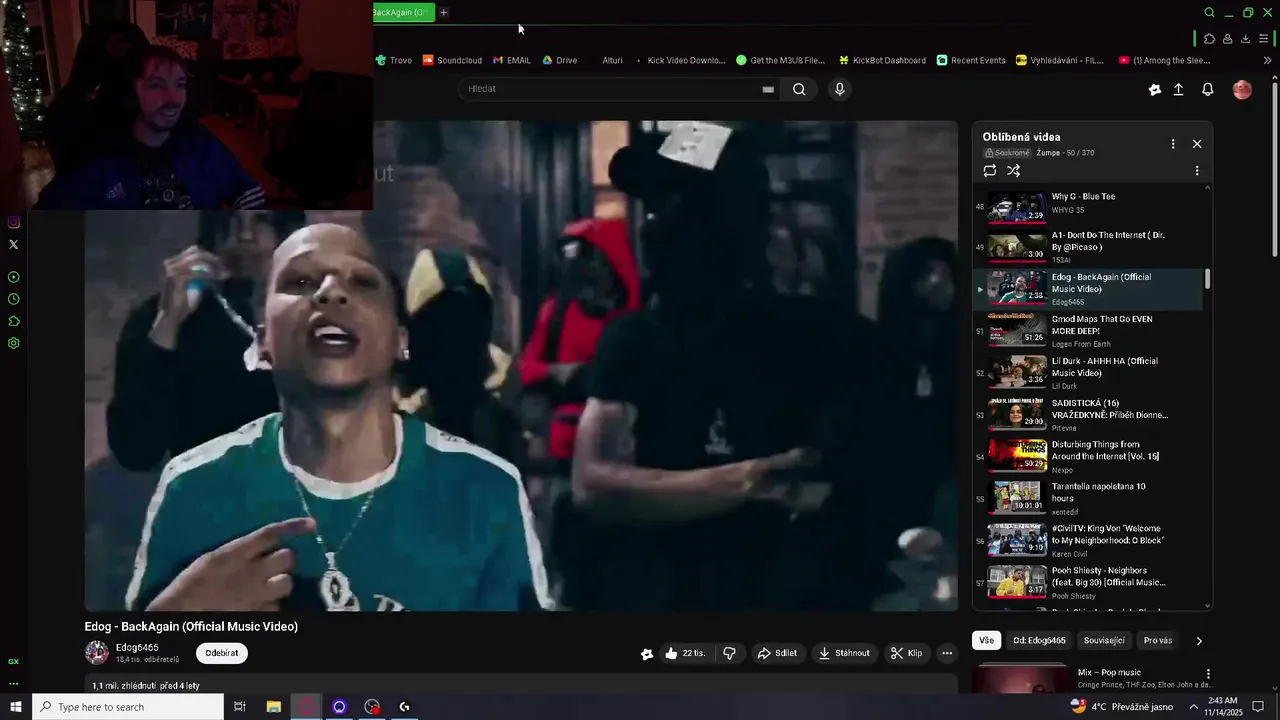
Task: Open playlist options menu beside shuffle
Action: pyautogui.click(x=1197, y=171)
